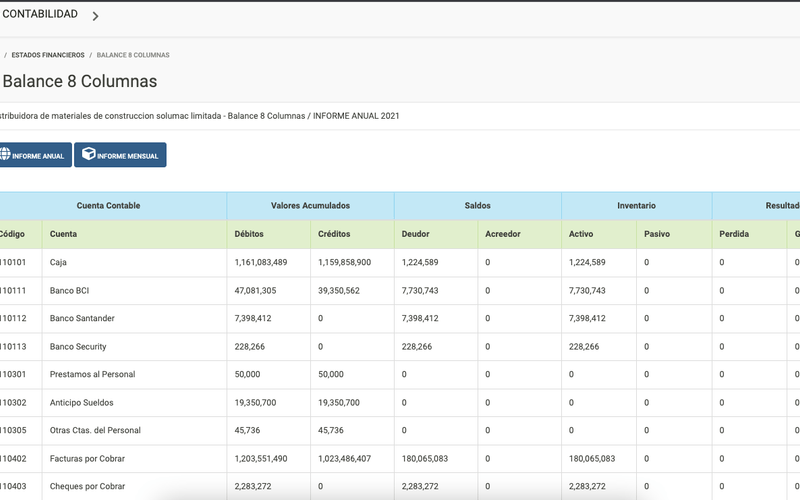Click the cube icon on Informe Mensual
The height and width of the screenshot is (500, 800).
click(89, 155)
